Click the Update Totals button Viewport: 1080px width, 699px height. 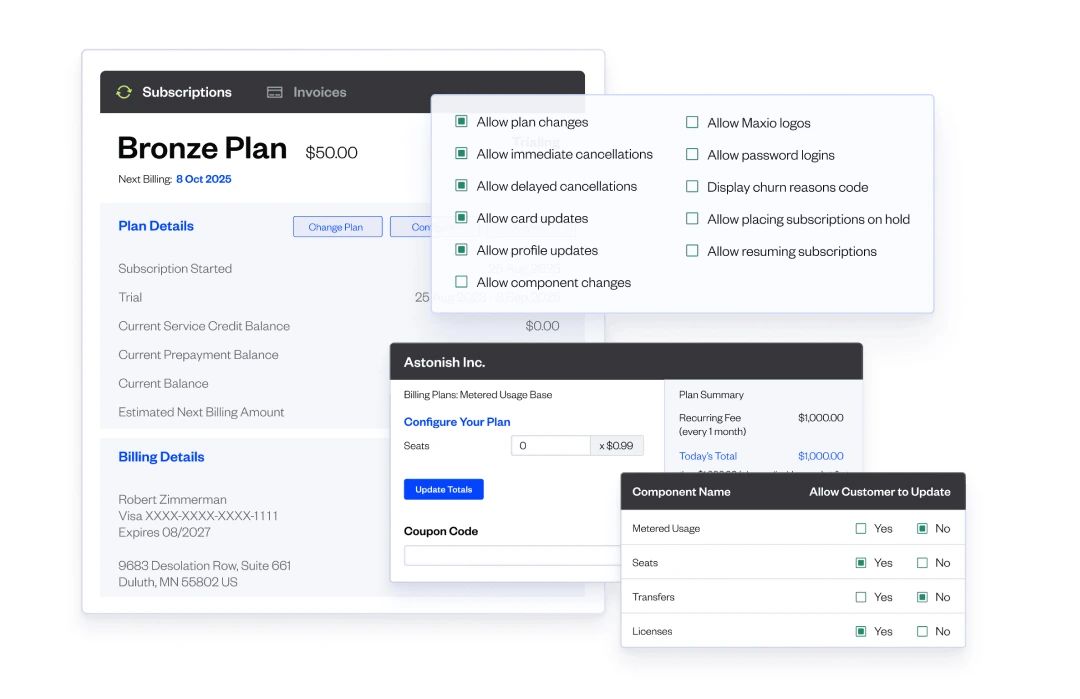point(443,489)
